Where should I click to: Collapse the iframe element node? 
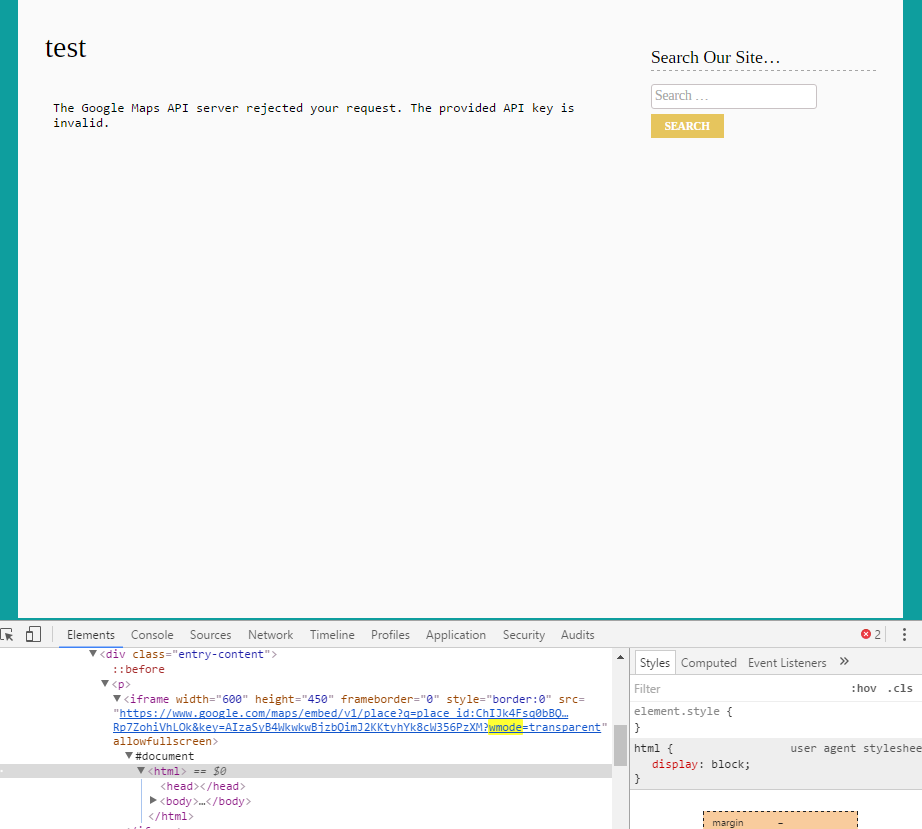click(x=117, y=698)
